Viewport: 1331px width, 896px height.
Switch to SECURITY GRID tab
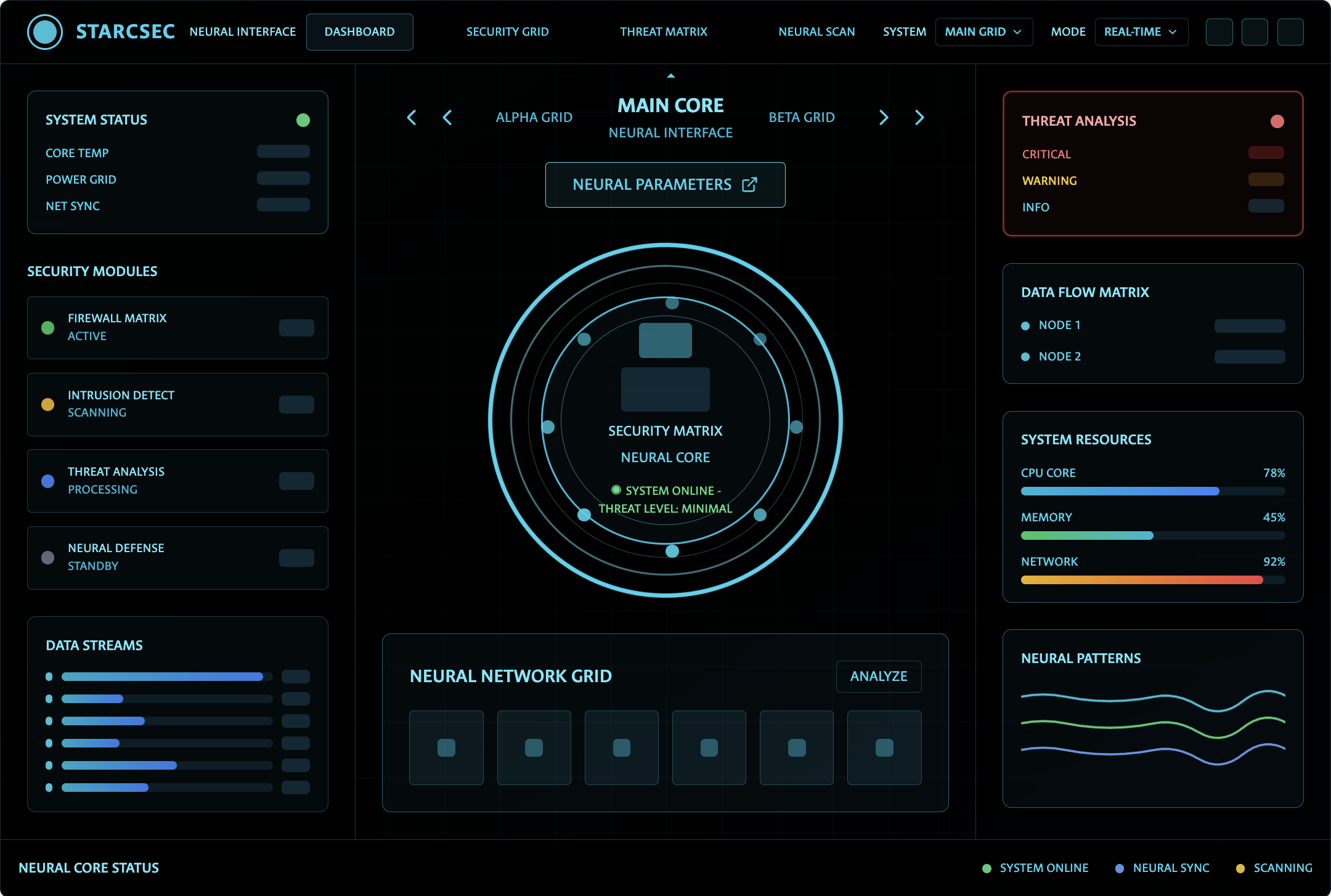(x=507, y=32)
